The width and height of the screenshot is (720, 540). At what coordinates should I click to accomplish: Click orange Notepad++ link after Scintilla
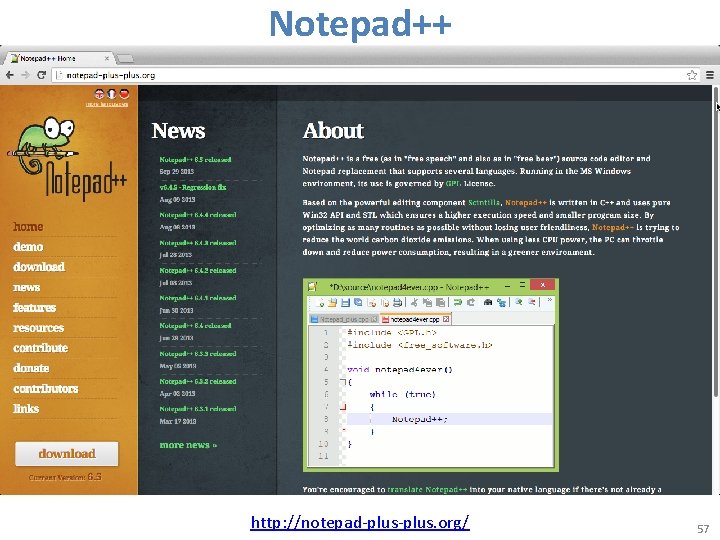(526, 202)
